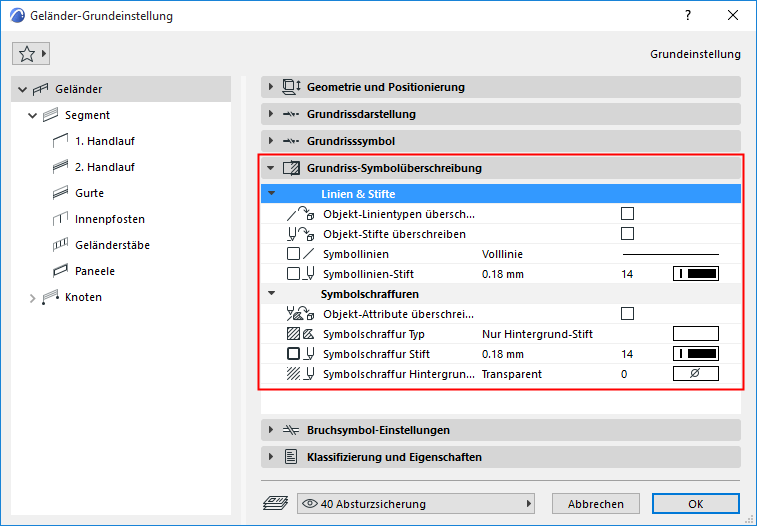Select 2. Handlauf in the tree

[x=105, y=167]
